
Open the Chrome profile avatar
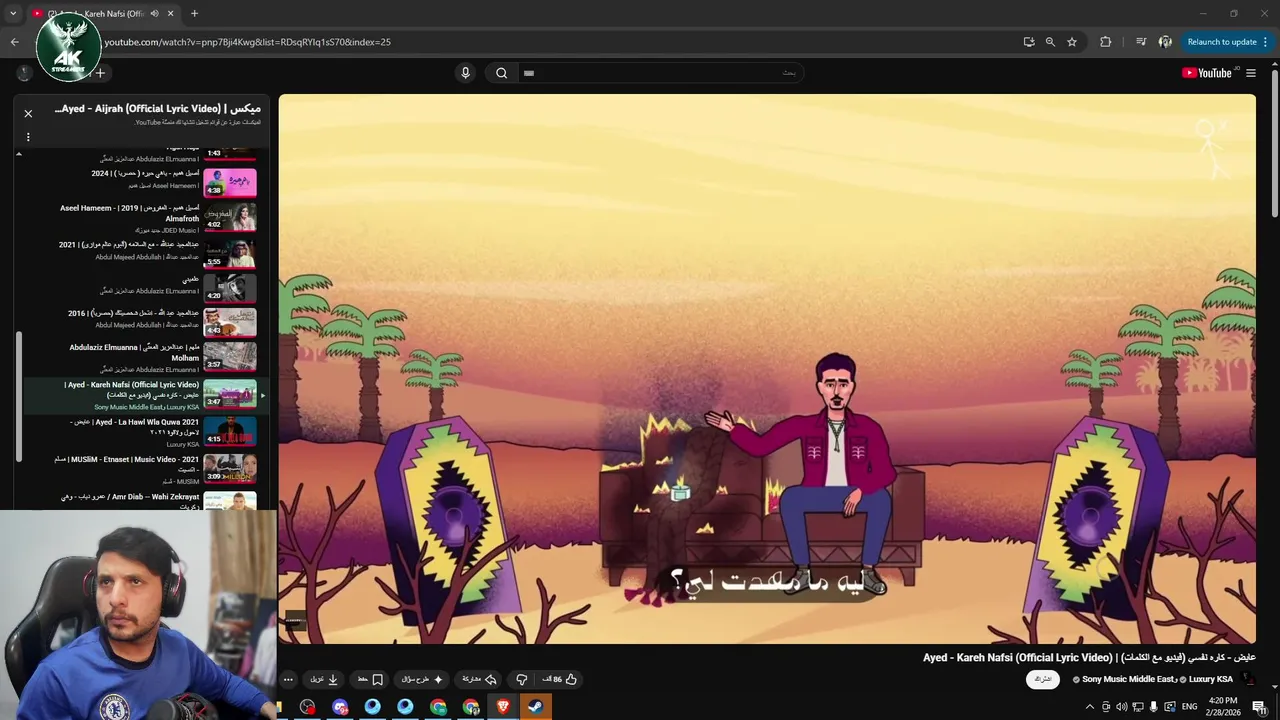point(1165,42)
